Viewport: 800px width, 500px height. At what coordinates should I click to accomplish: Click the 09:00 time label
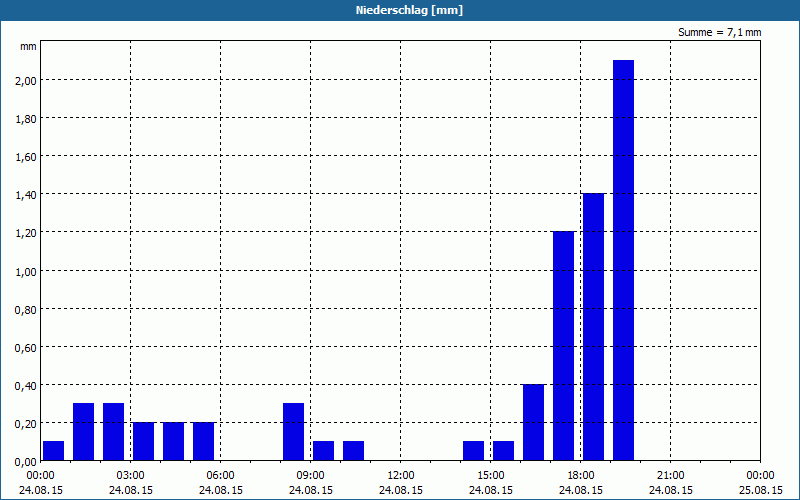310,476
